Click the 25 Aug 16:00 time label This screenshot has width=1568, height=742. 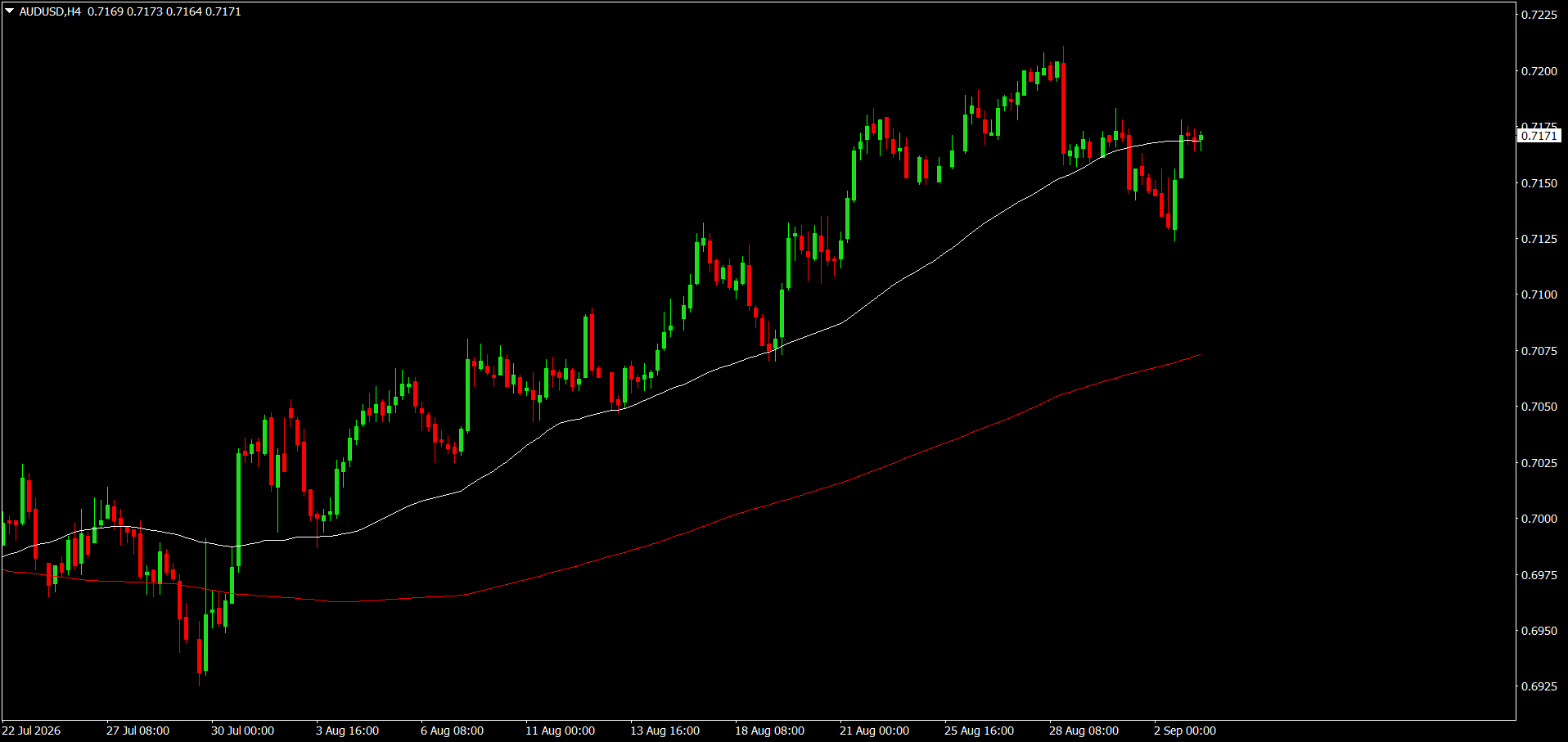click(x=979, y=731)
